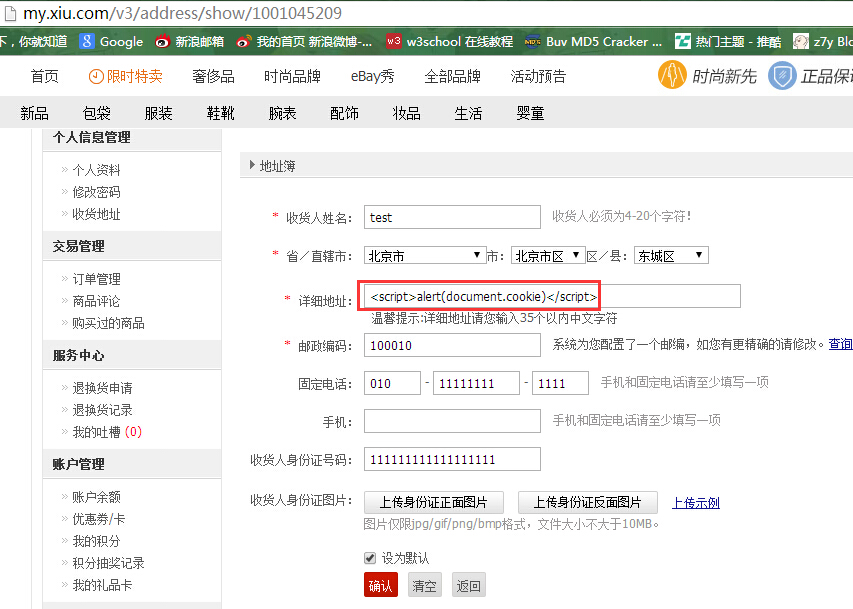The height and width of the screenshot is (609, 853).
Task: Focus the 邮政编码 field showing 100010
Action: point(452,345)
